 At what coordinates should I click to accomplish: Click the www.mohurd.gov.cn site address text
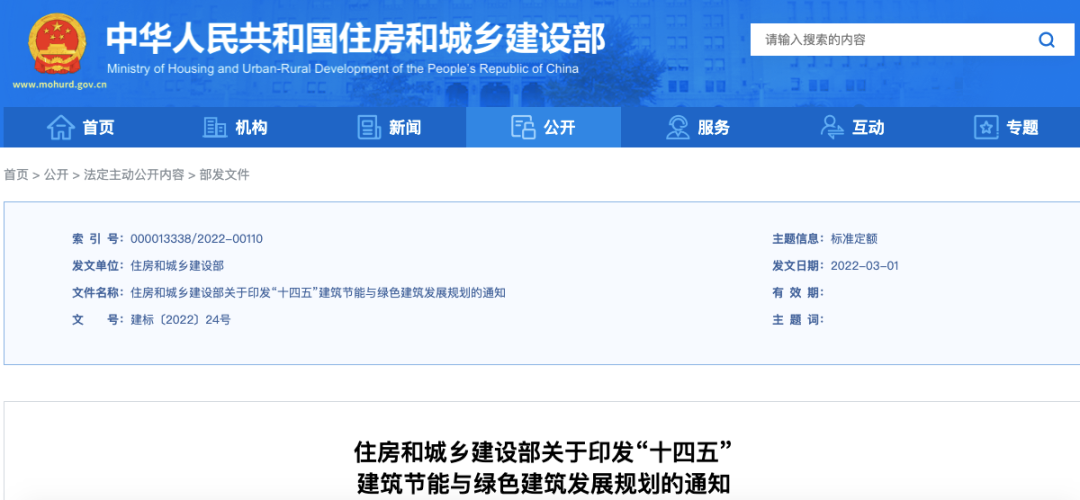coord(60,85)
